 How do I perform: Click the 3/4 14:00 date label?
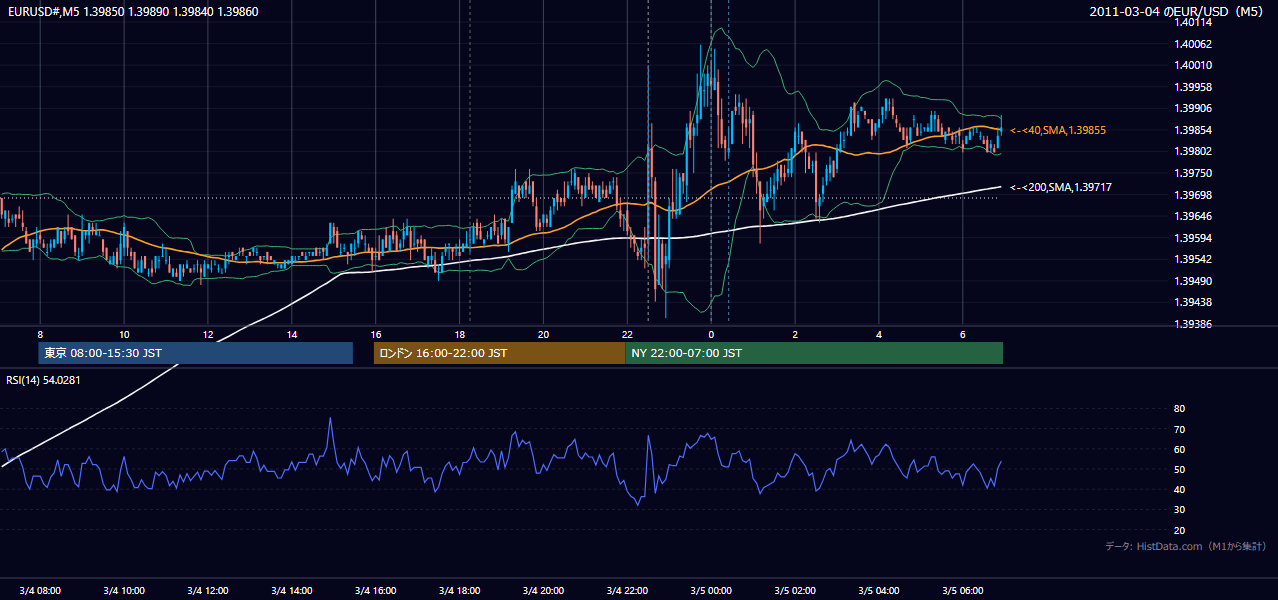tap(292, 591)
